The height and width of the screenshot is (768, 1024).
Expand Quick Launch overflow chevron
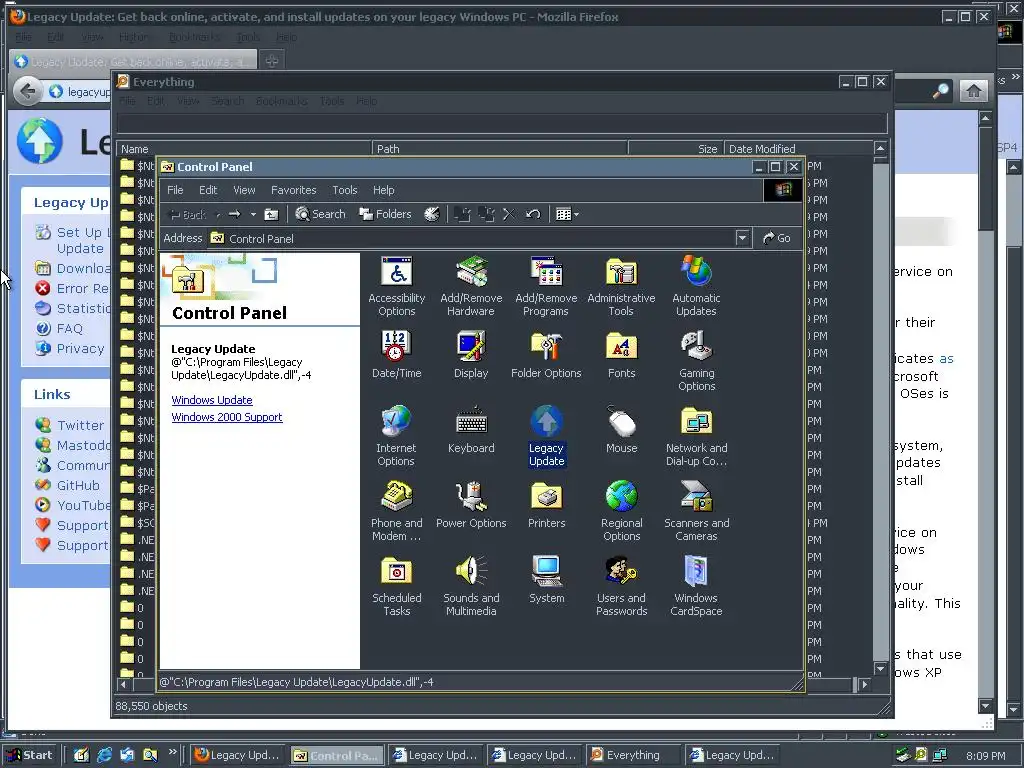tap(172, 752)
